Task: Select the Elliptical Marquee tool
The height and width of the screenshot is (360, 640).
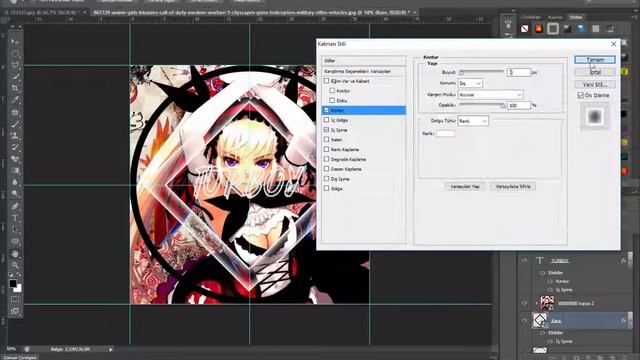Action: click(x=15, y=53)
